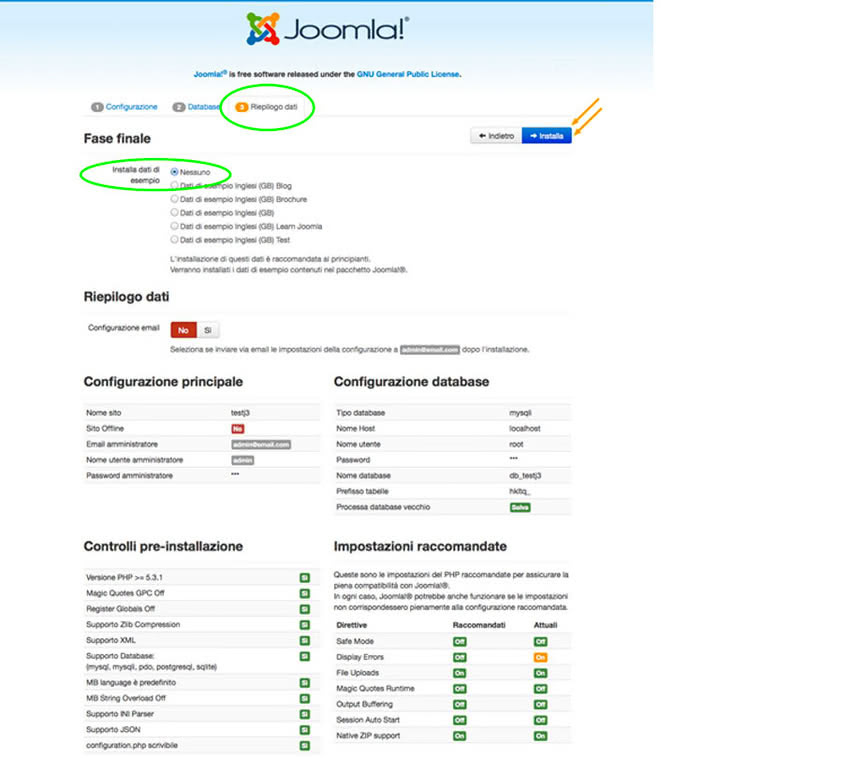The height and width of the screenshot is (758, 850).
Task: Click the Raccomandati column header
Action: point(479,625)
